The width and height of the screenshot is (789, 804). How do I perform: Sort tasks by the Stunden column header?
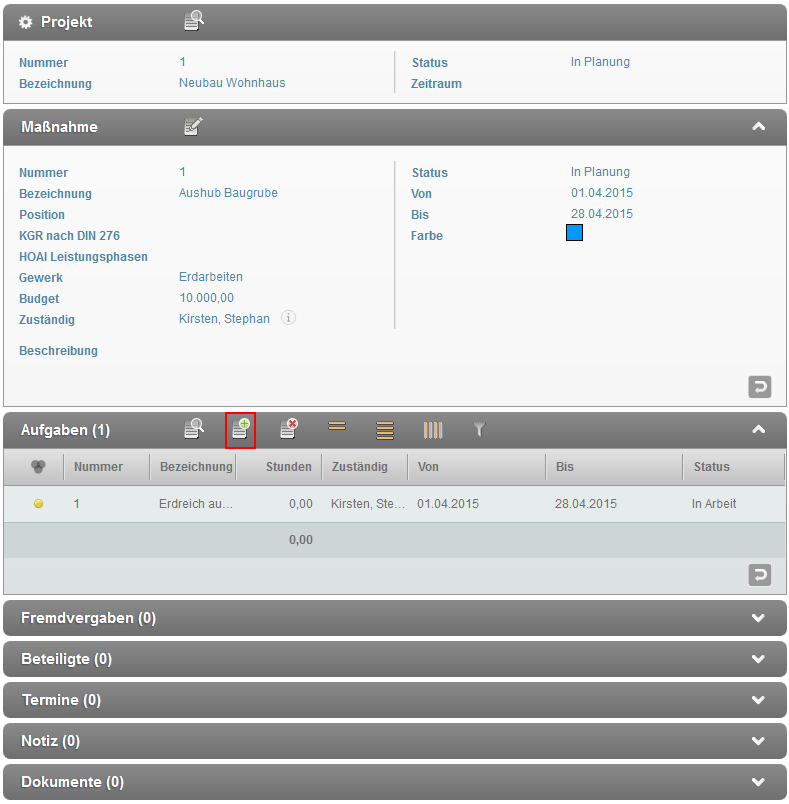click(288, 467)
